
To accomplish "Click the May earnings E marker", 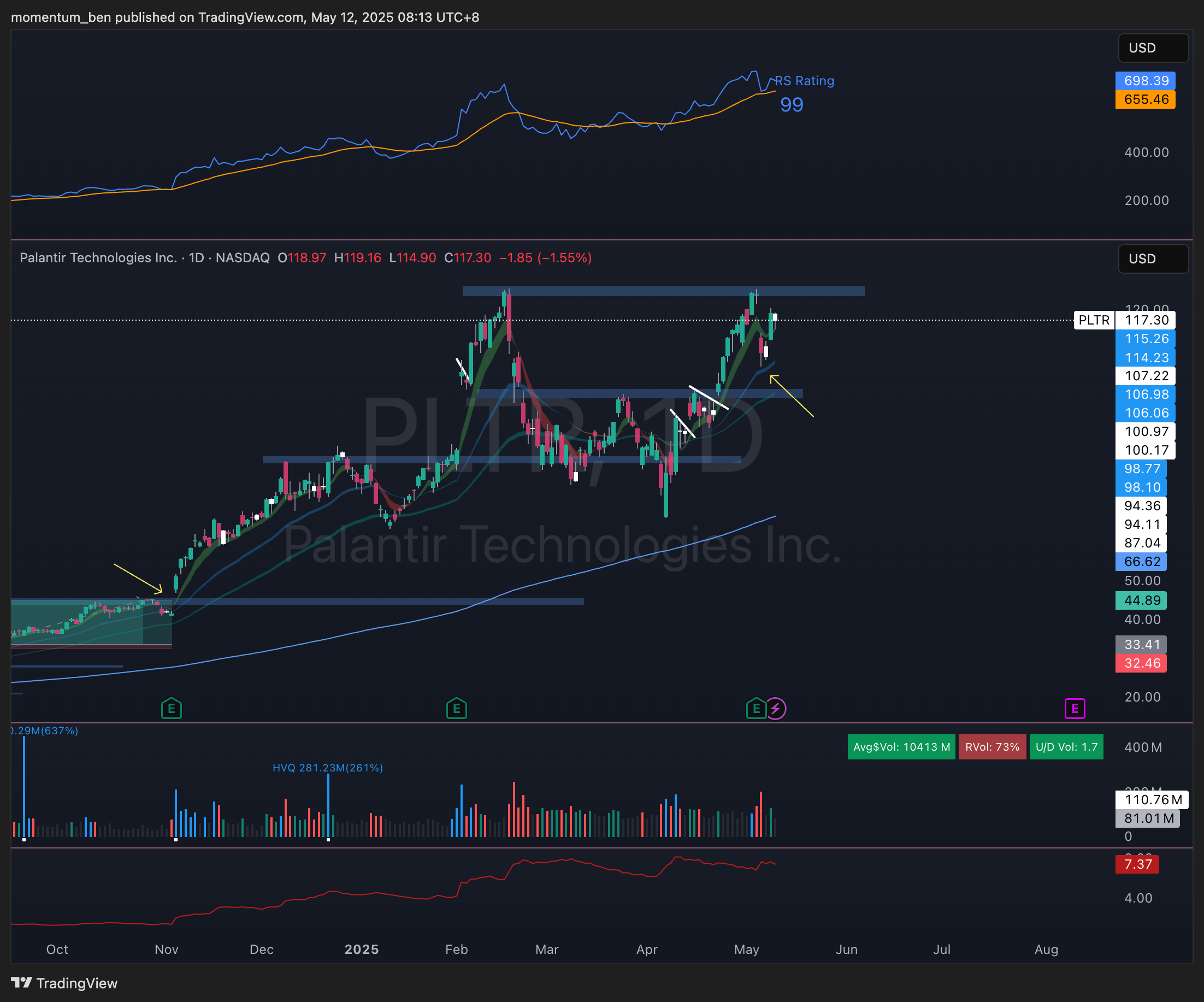I will (x=756, y=709).
